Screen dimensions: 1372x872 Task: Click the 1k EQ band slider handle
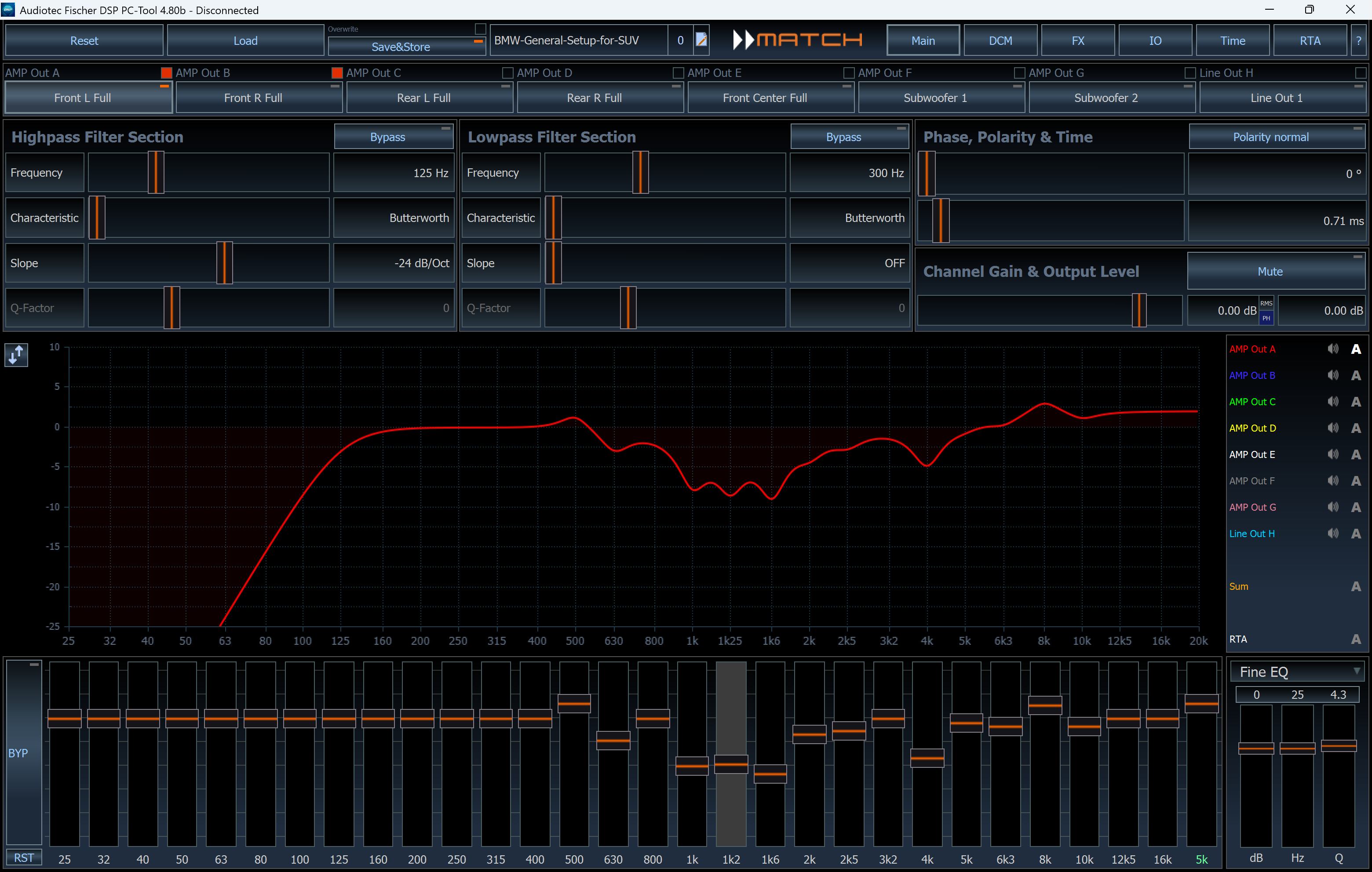[692, 766]
